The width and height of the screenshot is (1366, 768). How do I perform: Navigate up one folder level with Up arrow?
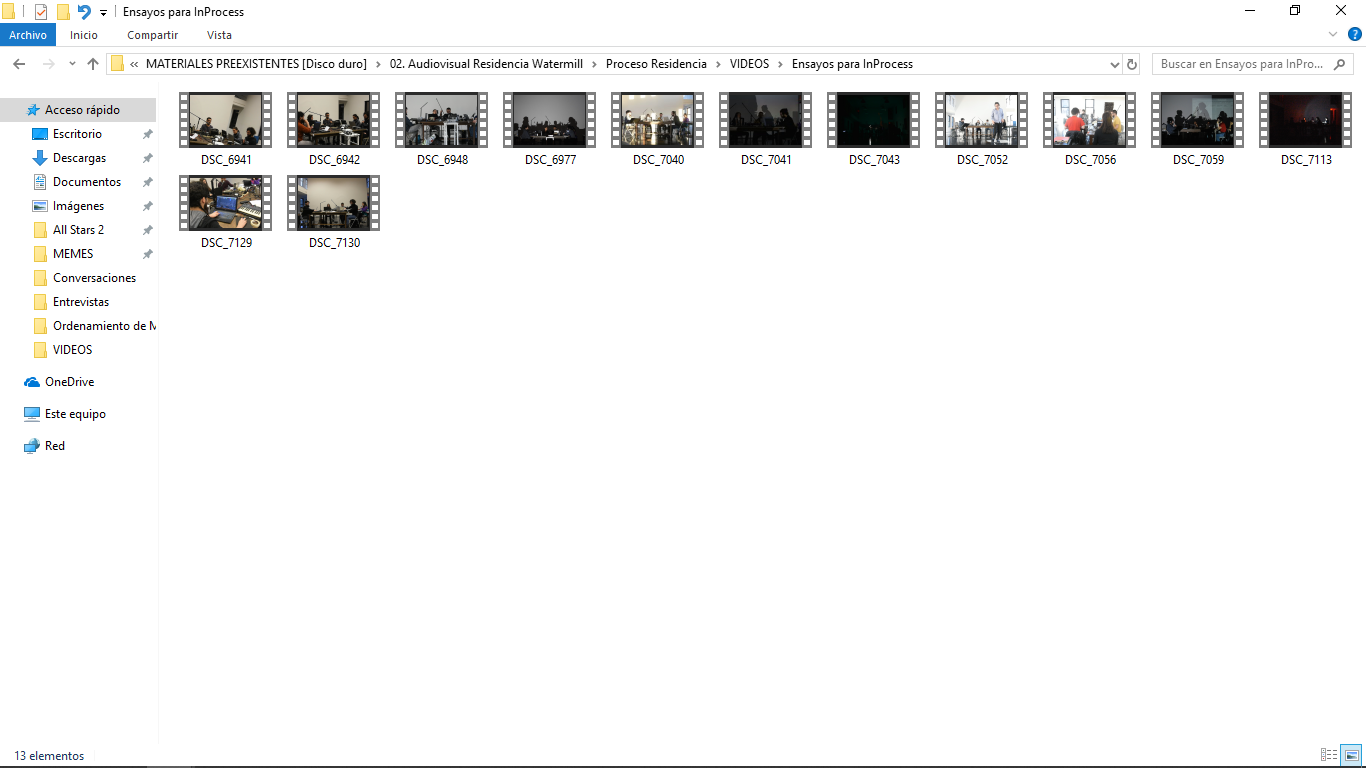click(93, 64)
